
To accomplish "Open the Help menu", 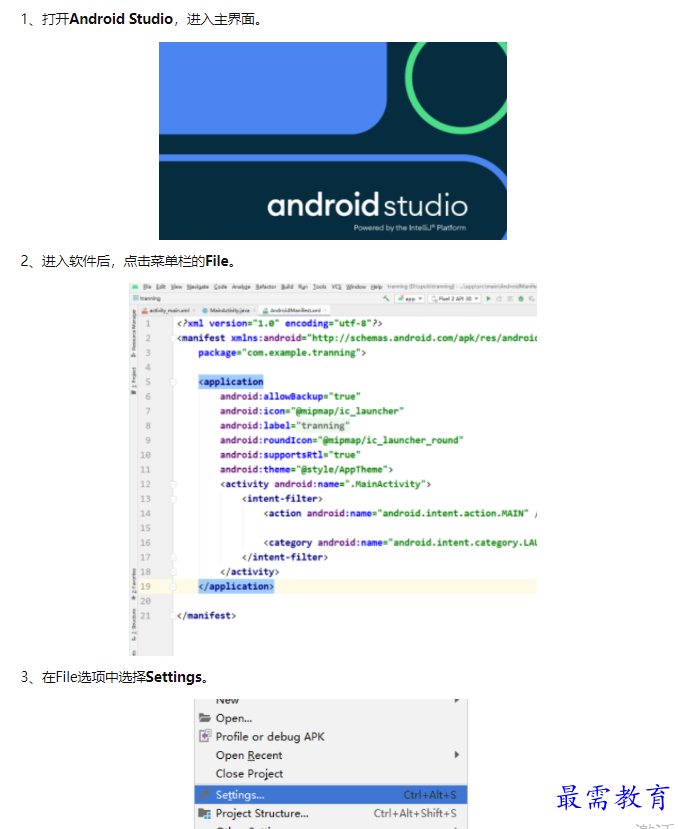I will 377,287.
